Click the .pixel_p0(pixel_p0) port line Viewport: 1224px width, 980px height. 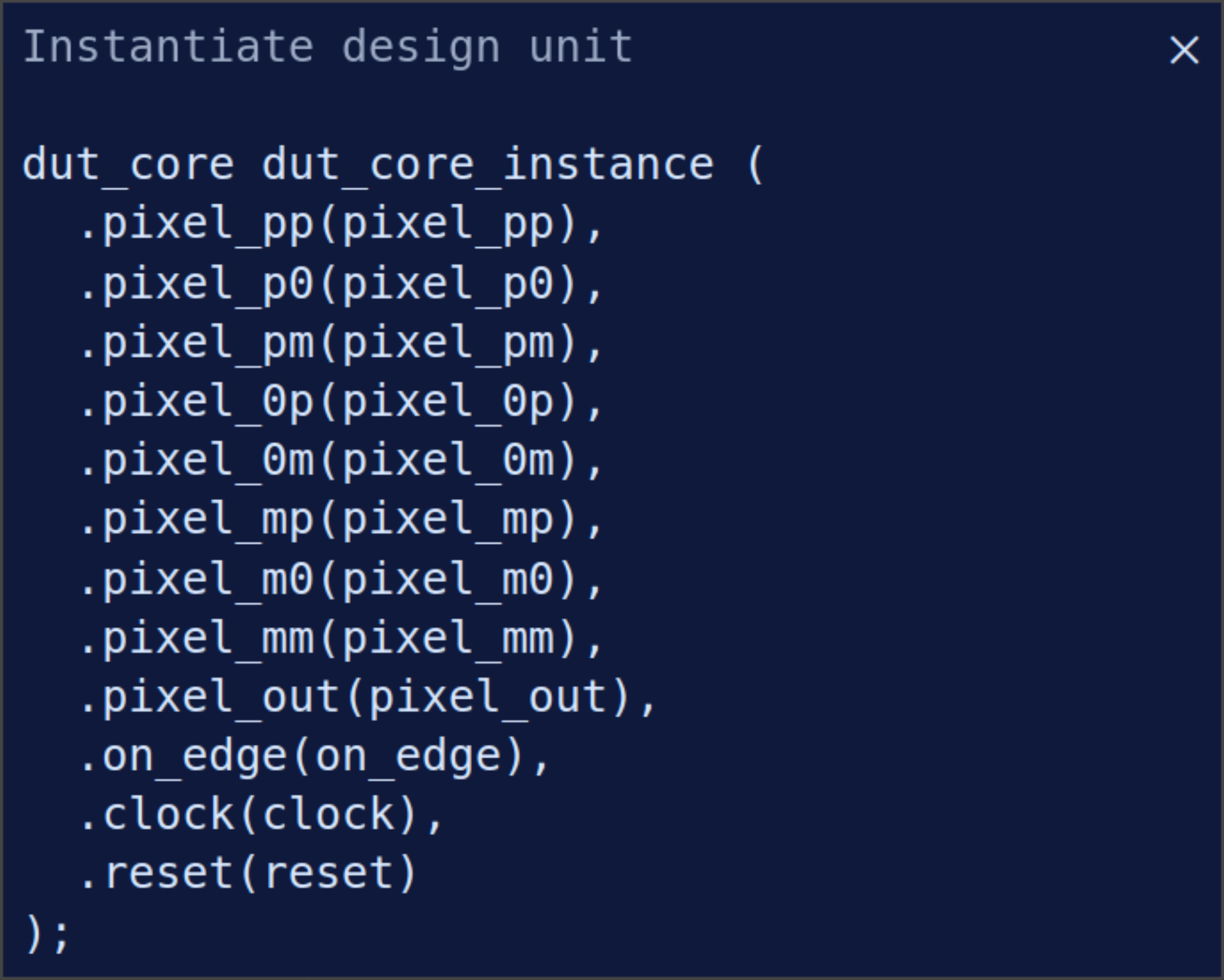coord(341,284)
